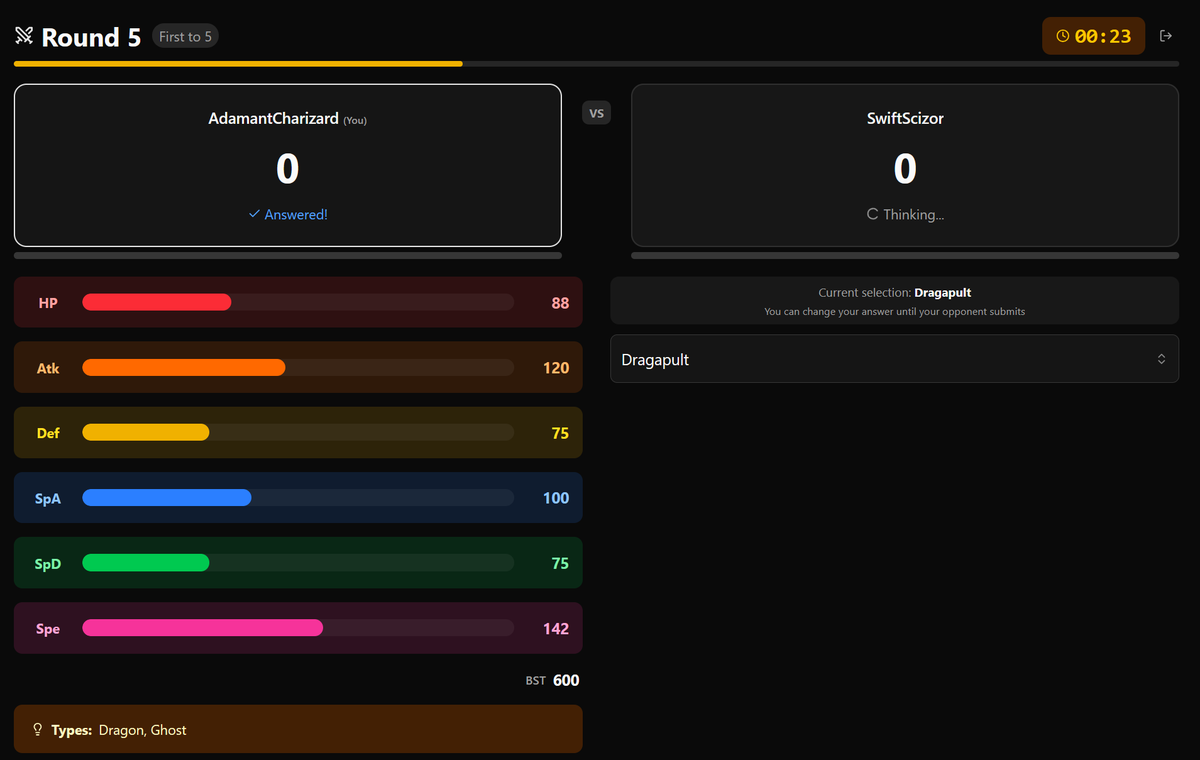Click the Current selection: Dragapult text
The height and width of the screenshot is (760, 1200).
[x=894, y=293]
